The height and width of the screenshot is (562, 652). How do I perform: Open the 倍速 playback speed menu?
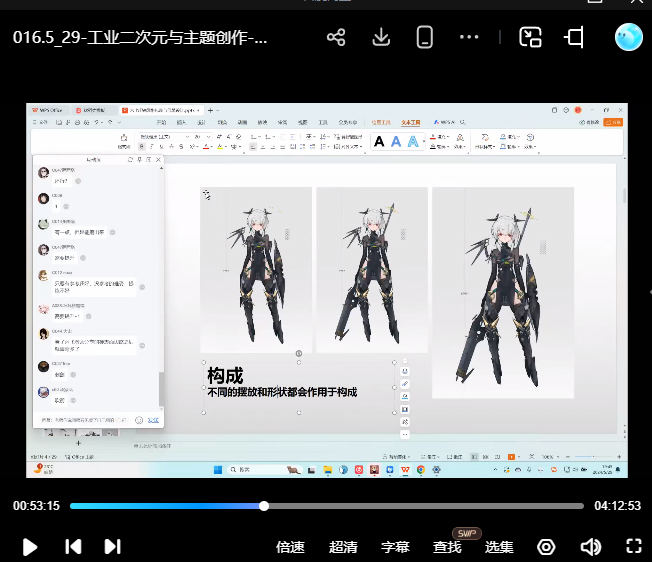point(290,547)
